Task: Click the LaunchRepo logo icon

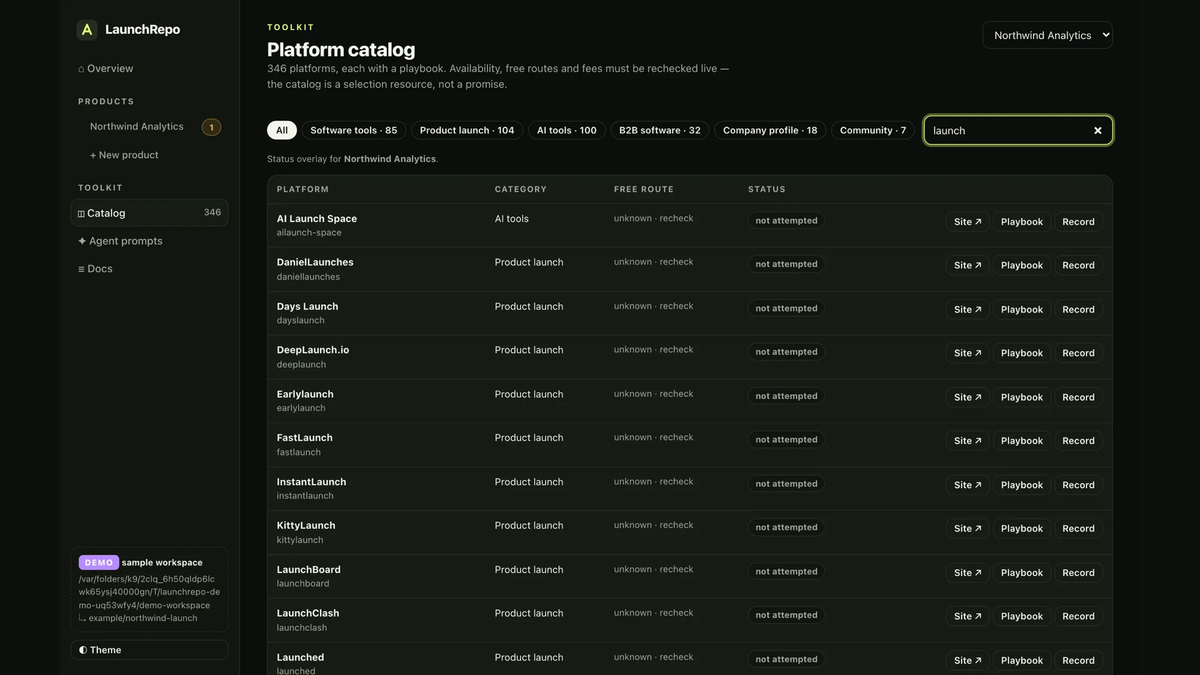Action: [87, 29]
